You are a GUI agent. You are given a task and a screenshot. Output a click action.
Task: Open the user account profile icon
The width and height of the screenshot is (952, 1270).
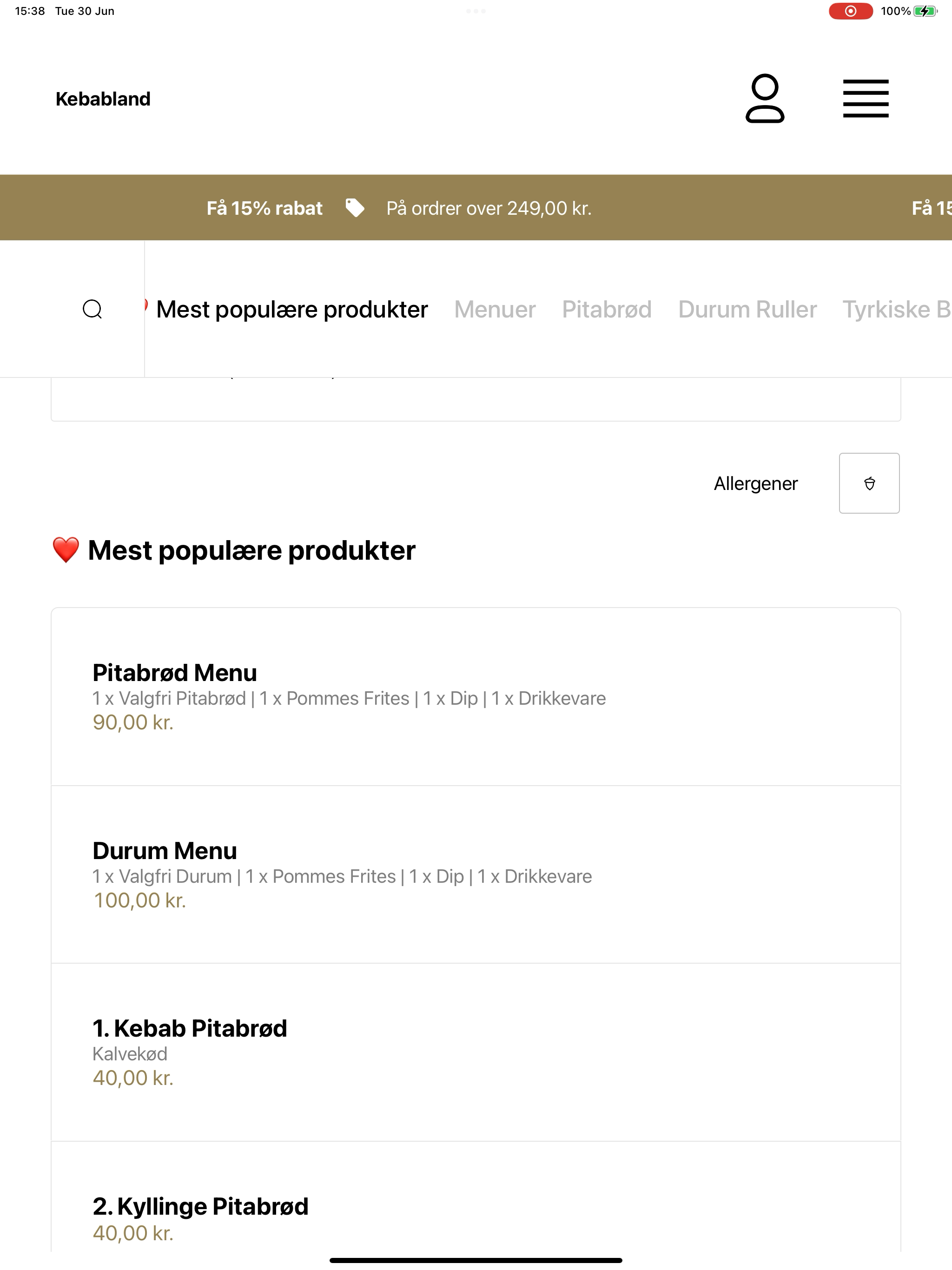pyautogui.click(x=765, y=98)
